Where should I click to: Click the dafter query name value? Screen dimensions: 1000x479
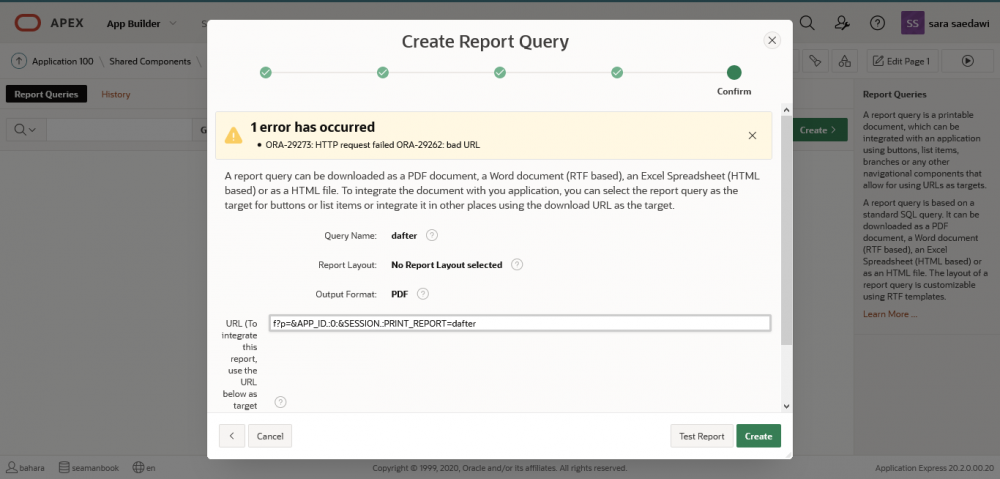pos(404,235)
